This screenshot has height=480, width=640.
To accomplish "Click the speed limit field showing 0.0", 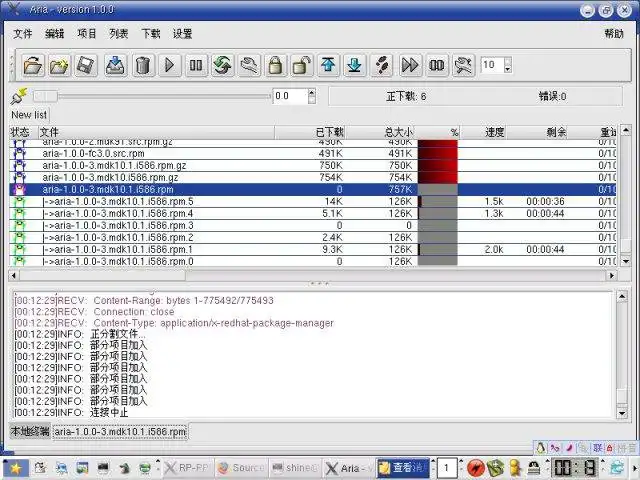I will click(290, 96).
